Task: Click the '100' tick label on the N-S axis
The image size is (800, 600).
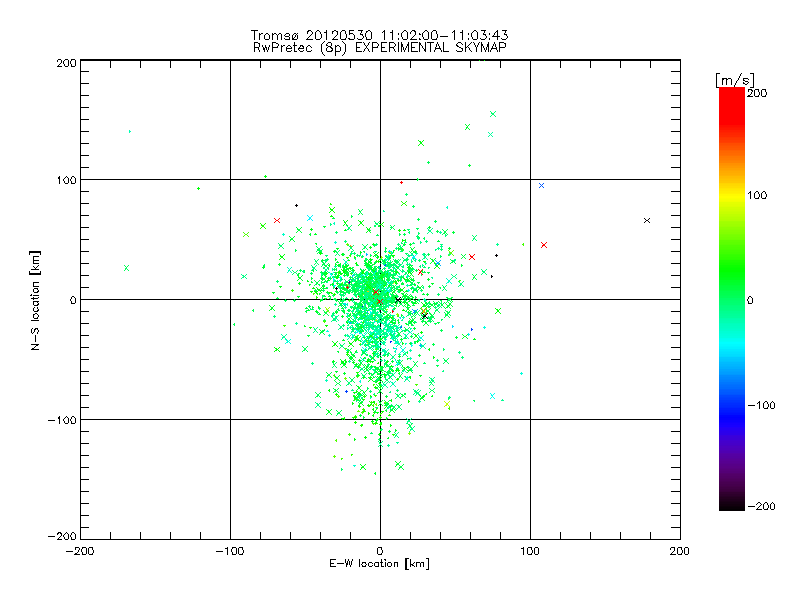Action: (66, 180)
